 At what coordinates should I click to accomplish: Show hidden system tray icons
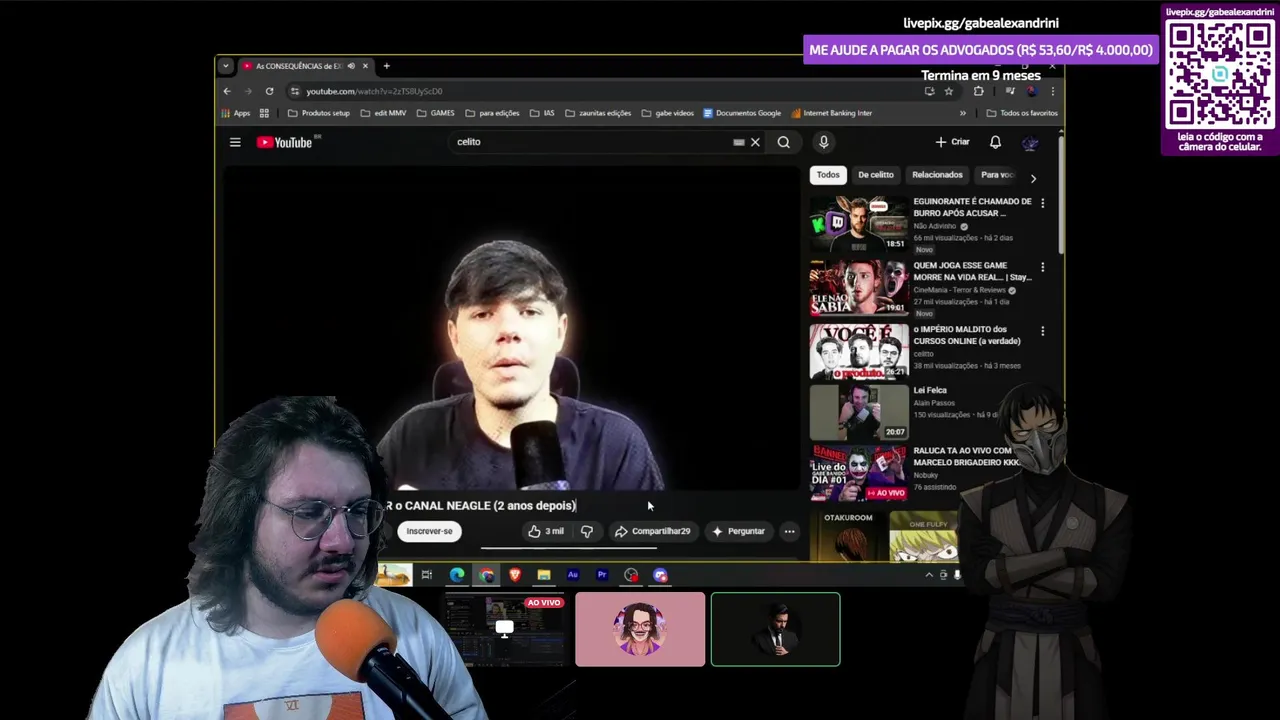pyautogui.click(x=929, y=574)
